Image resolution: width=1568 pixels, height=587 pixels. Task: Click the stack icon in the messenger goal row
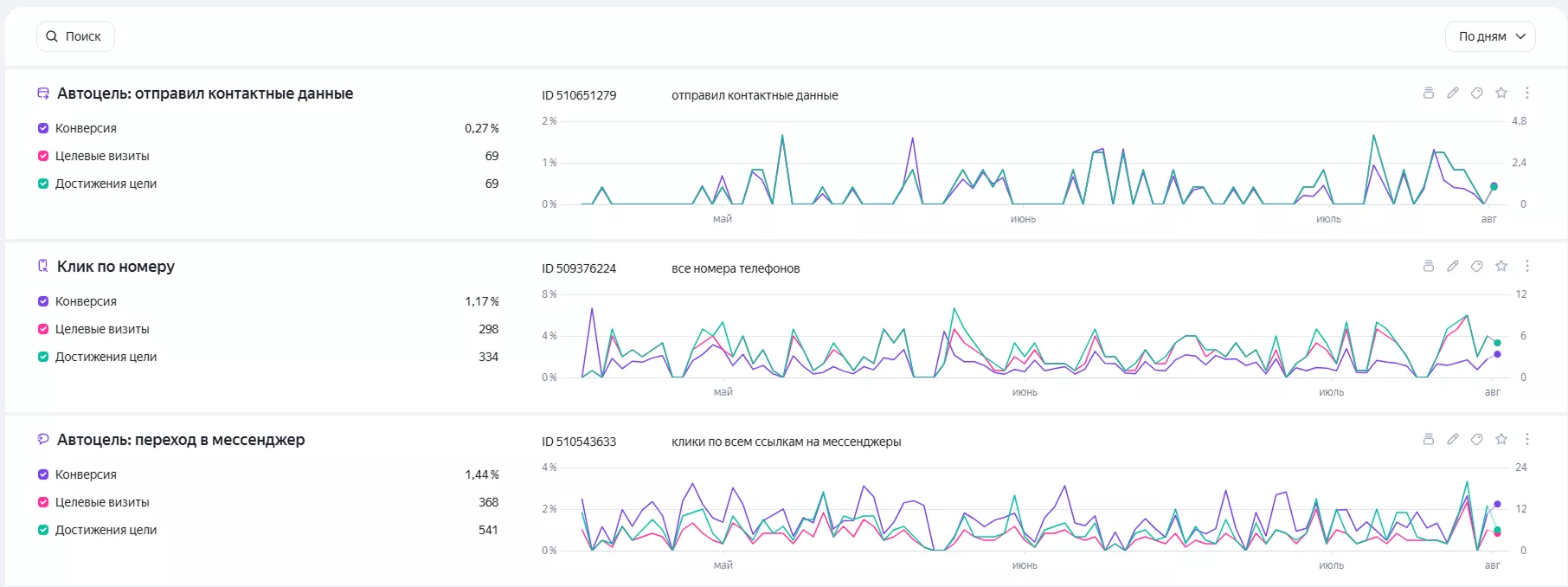[x=1429, y=439]
